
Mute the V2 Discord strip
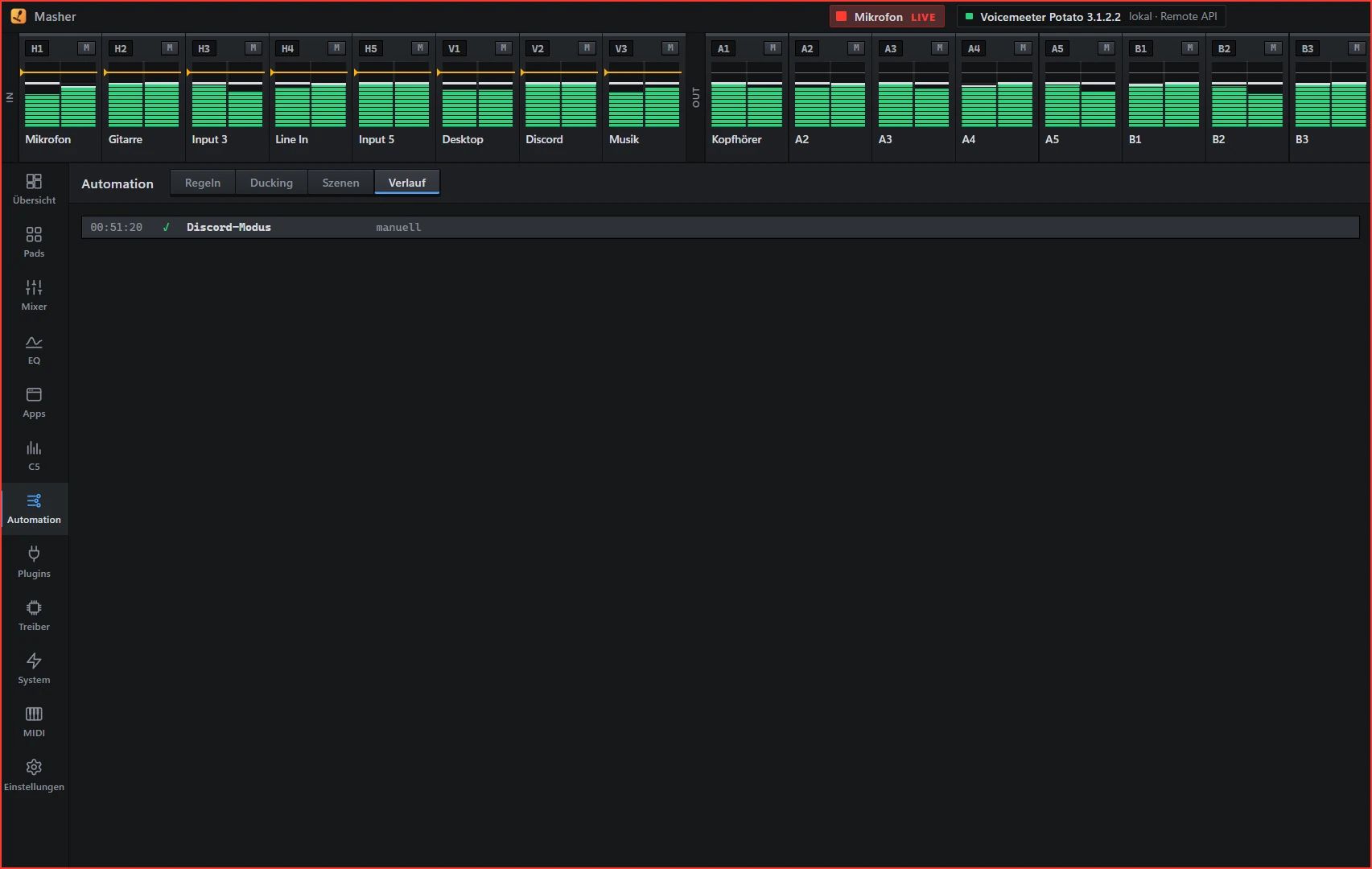pos(587,48)
